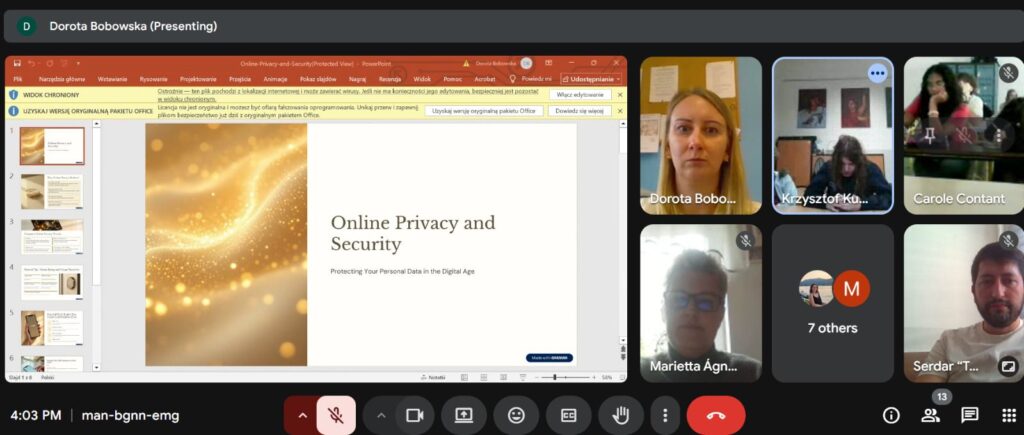Open the Animacje tab in PowerPoint
Screen dimensions: 1024x435
[275, 78]
